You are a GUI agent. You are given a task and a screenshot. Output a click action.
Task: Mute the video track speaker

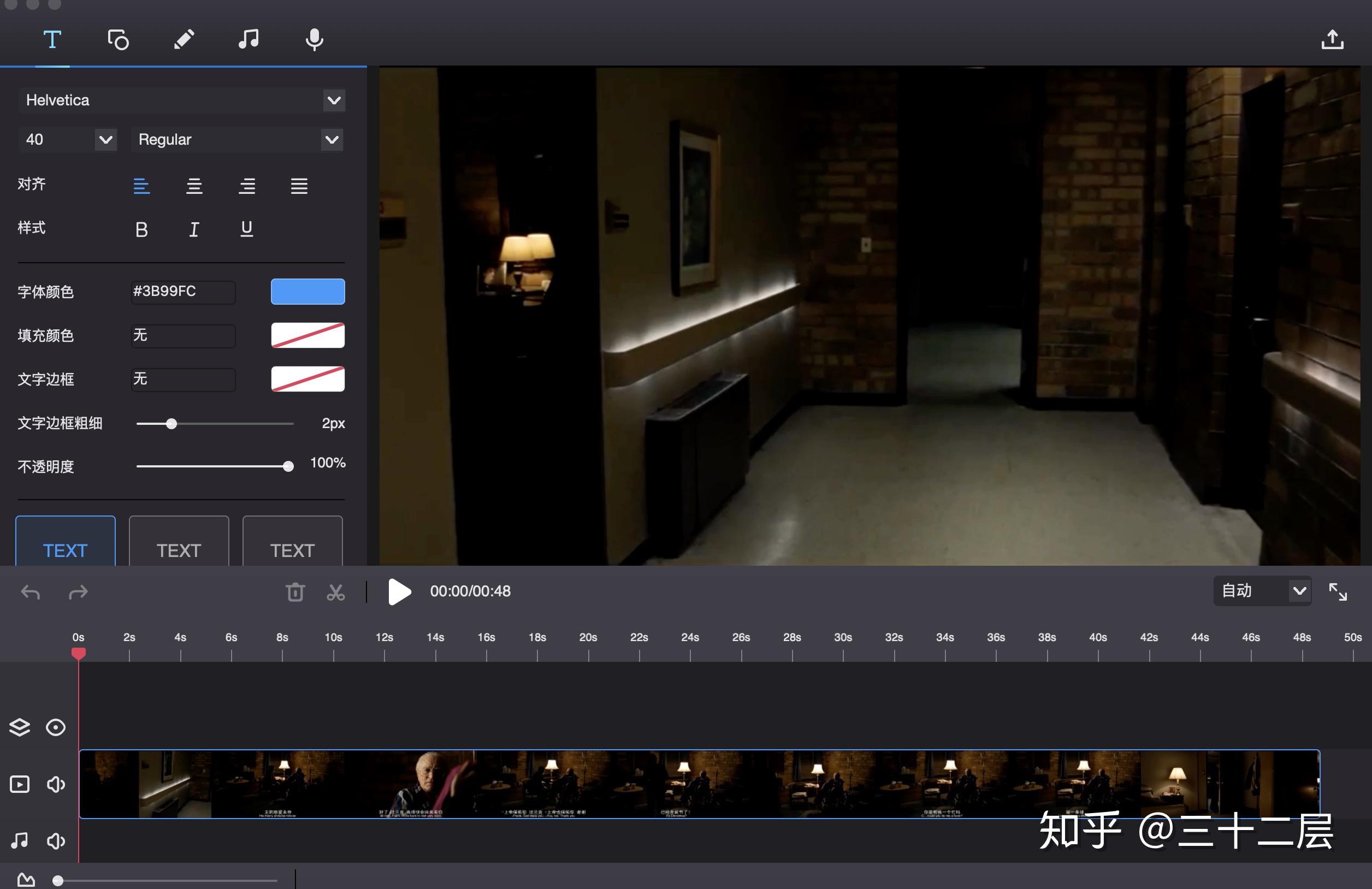point(55,784)
